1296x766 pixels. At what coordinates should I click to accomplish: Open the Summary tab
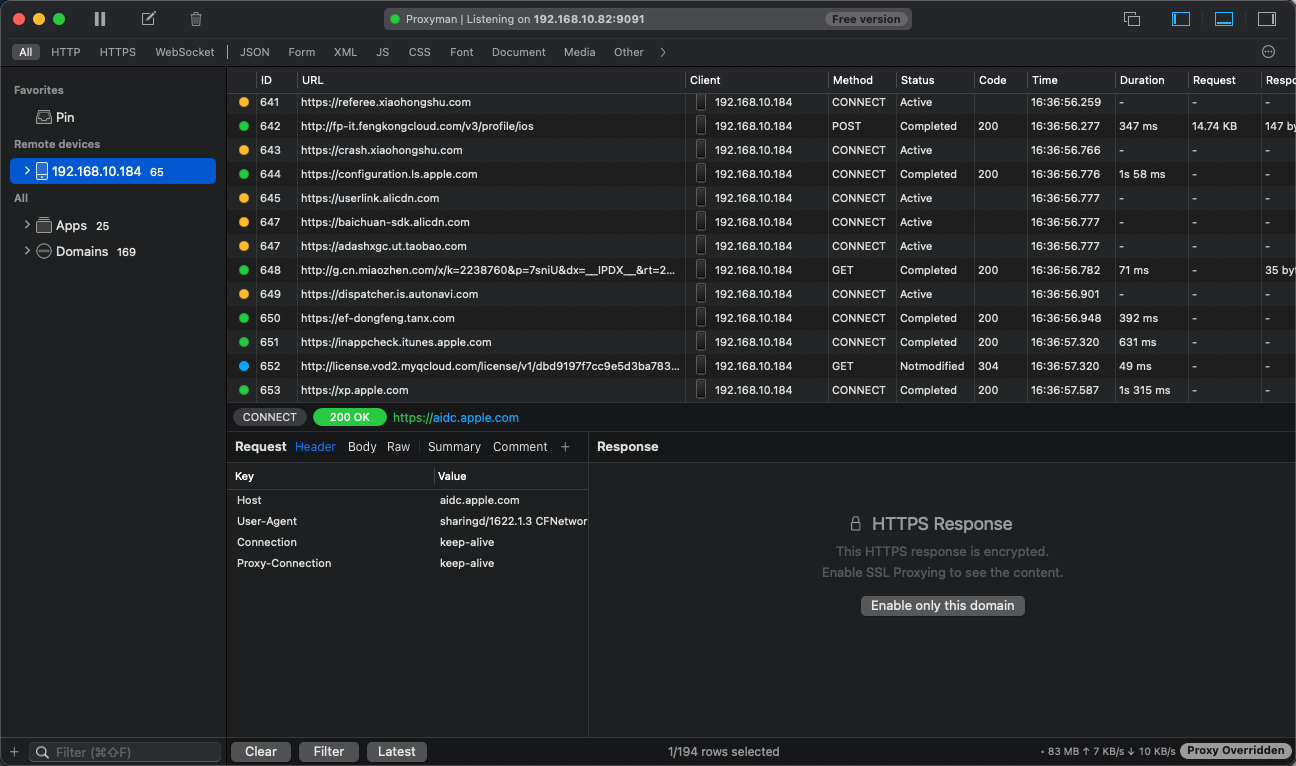pos(454,447)
